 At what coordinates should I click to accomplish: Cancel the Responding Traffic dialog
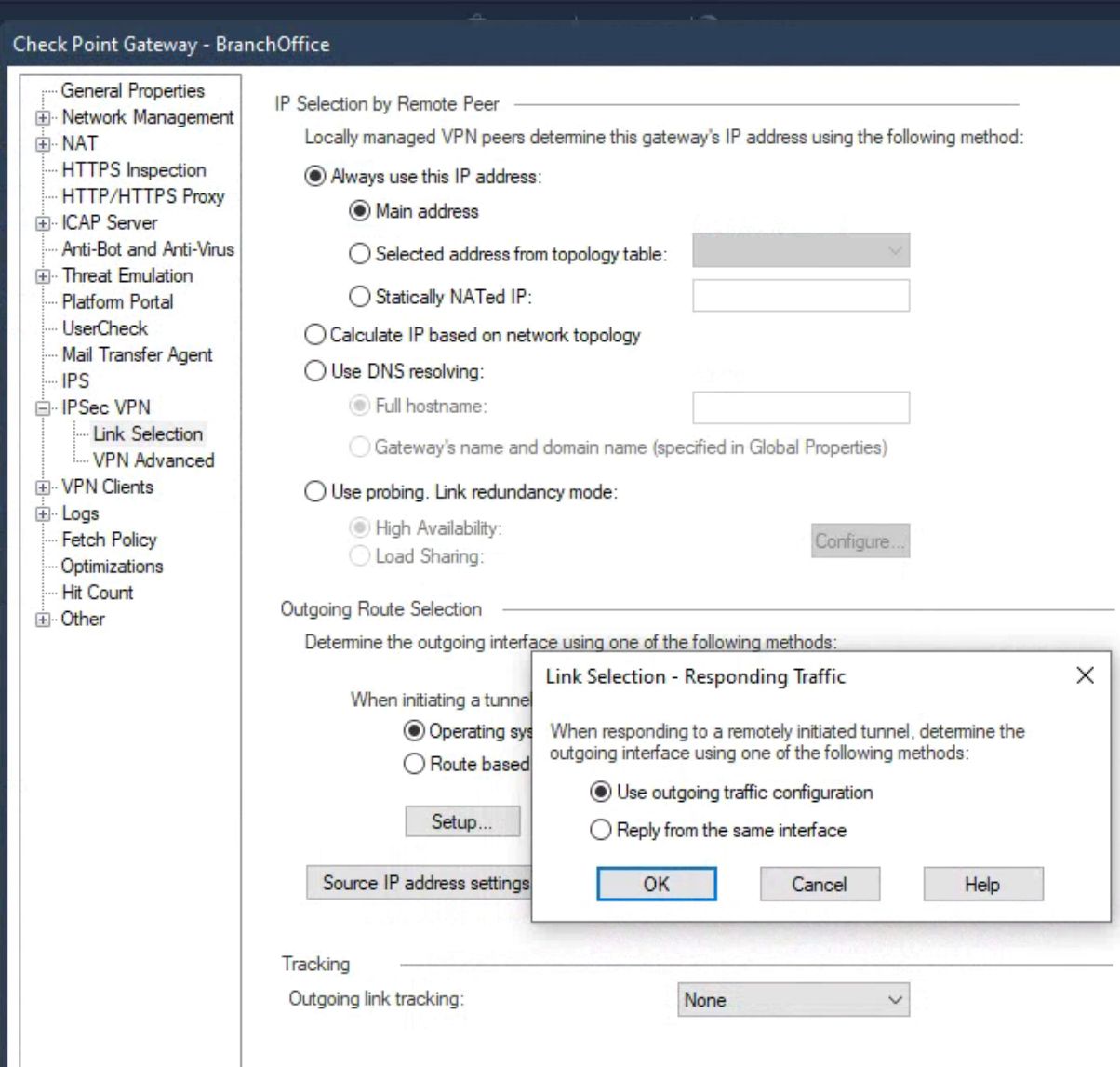819,884
